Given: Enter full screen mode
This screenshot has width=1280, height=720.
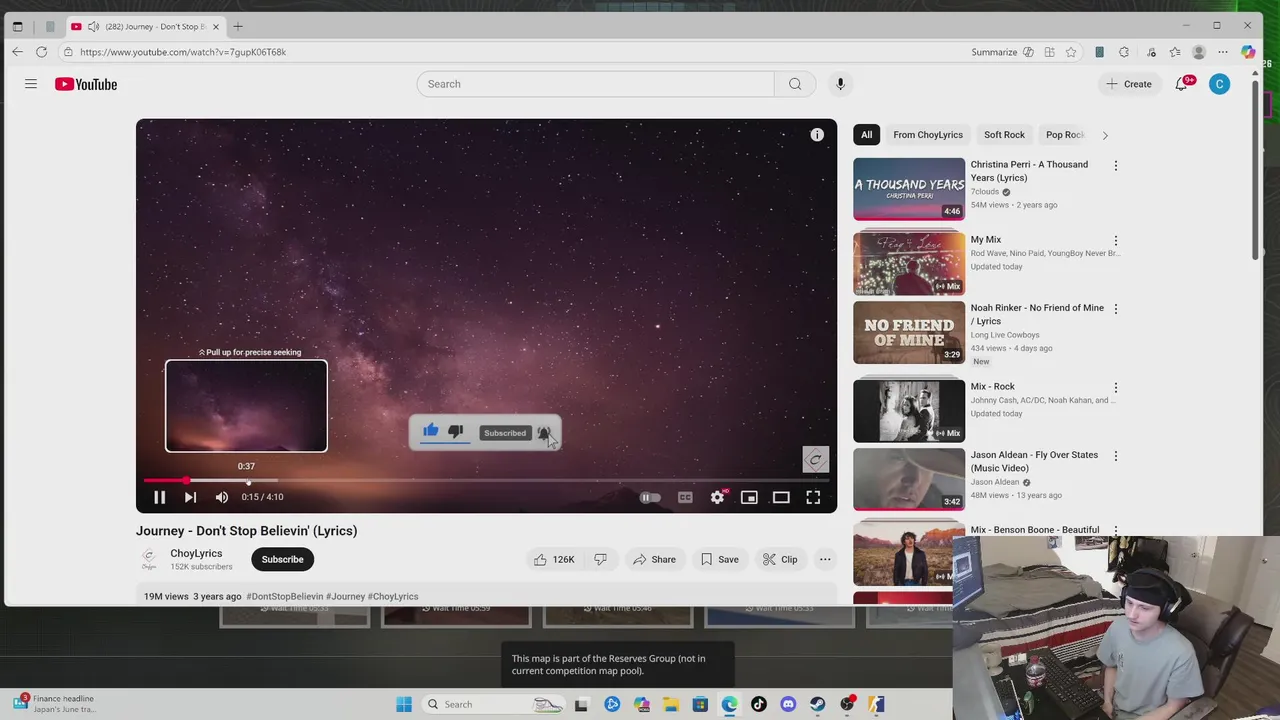Looking at the screenshot, I should click(x=813, y=497).
